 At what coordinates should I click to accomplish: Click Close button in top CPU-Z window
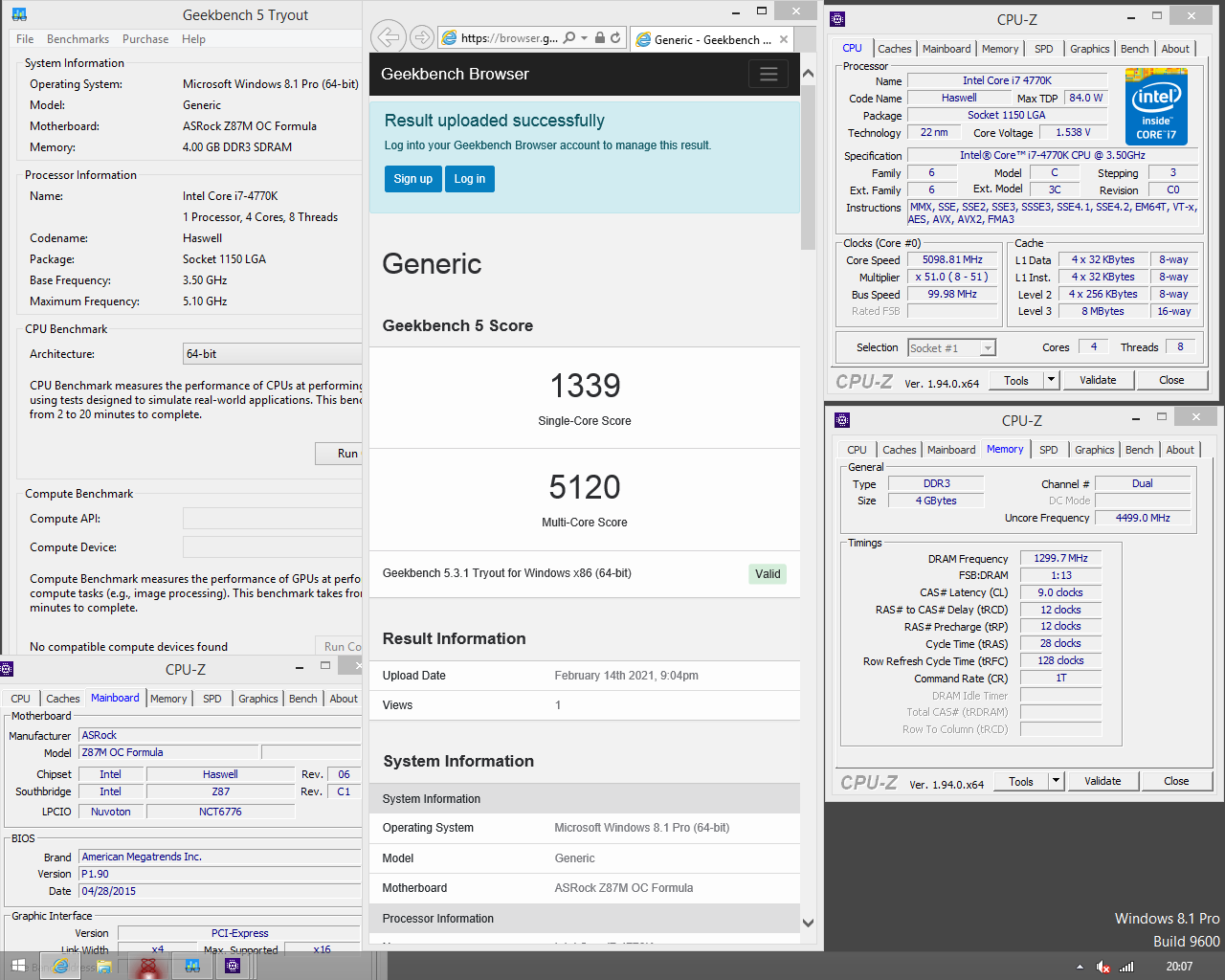[1171, 380]
